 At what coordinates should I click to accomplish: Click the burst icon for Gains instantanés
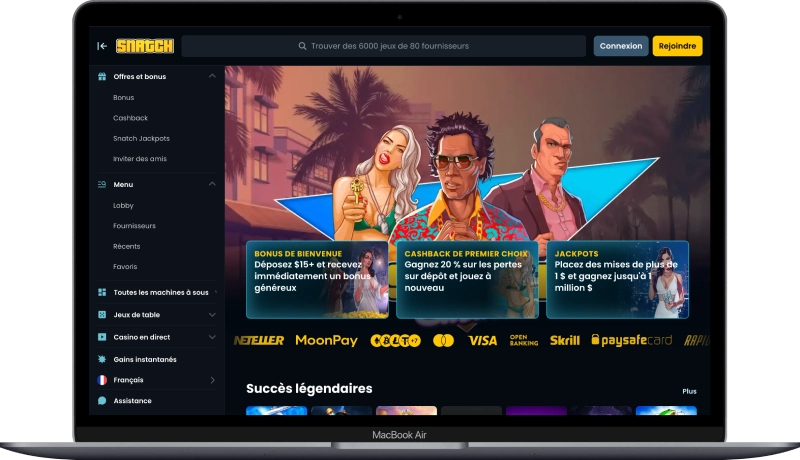pos(102,359)
